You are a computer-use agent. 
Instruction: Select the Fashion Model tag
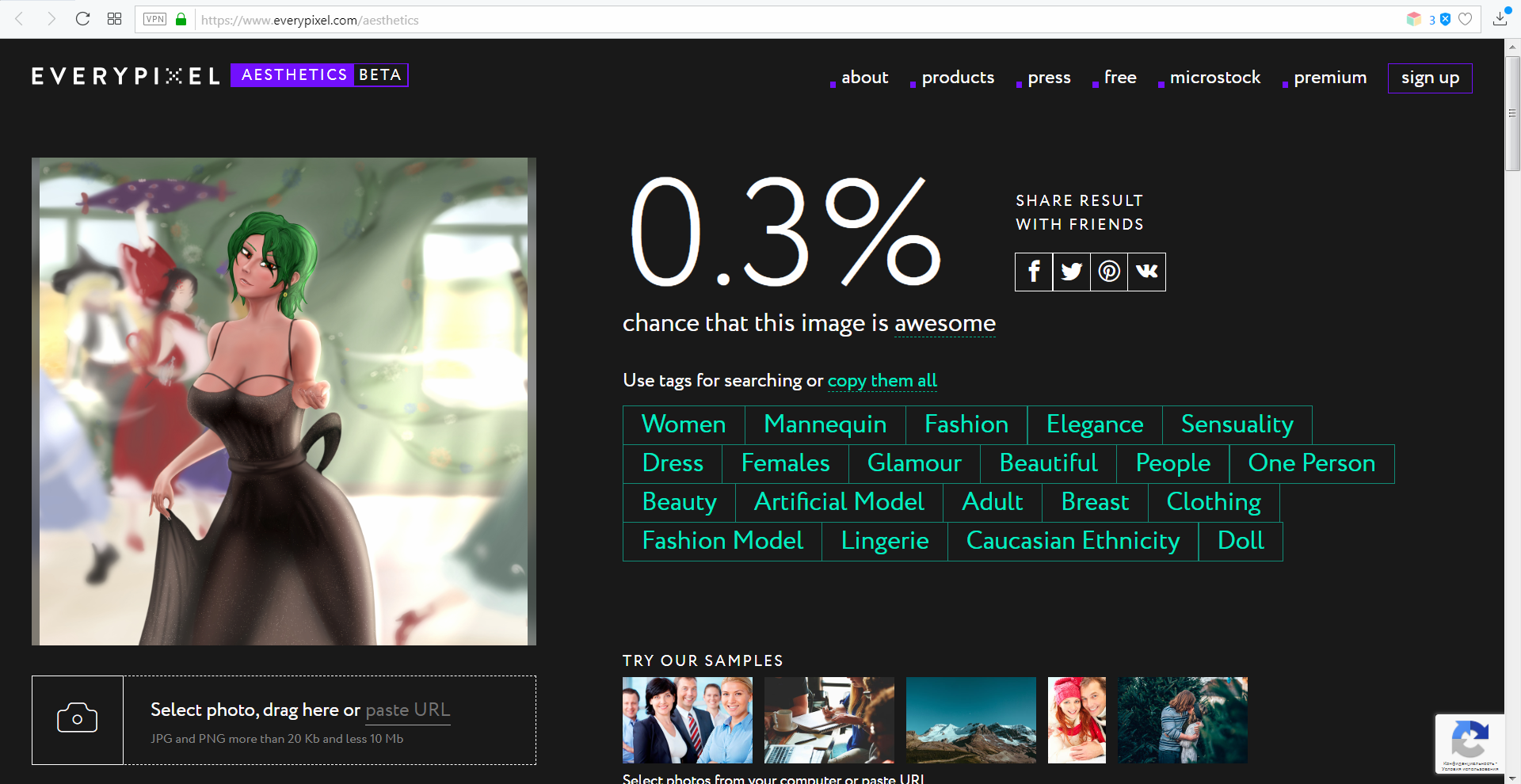(x=722, y=542)
